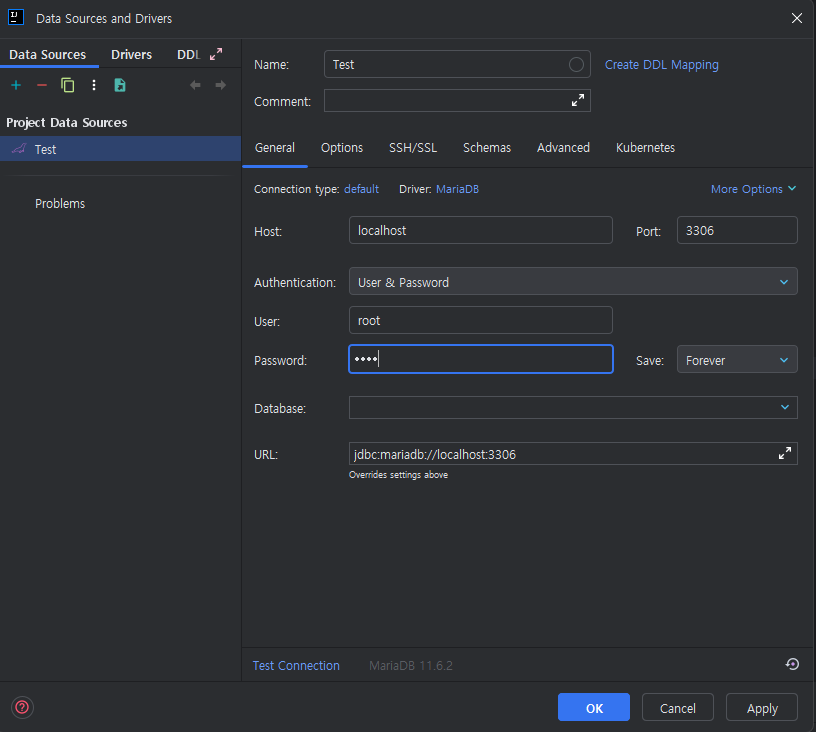Open the Kubernetes tab

(645, 148)
